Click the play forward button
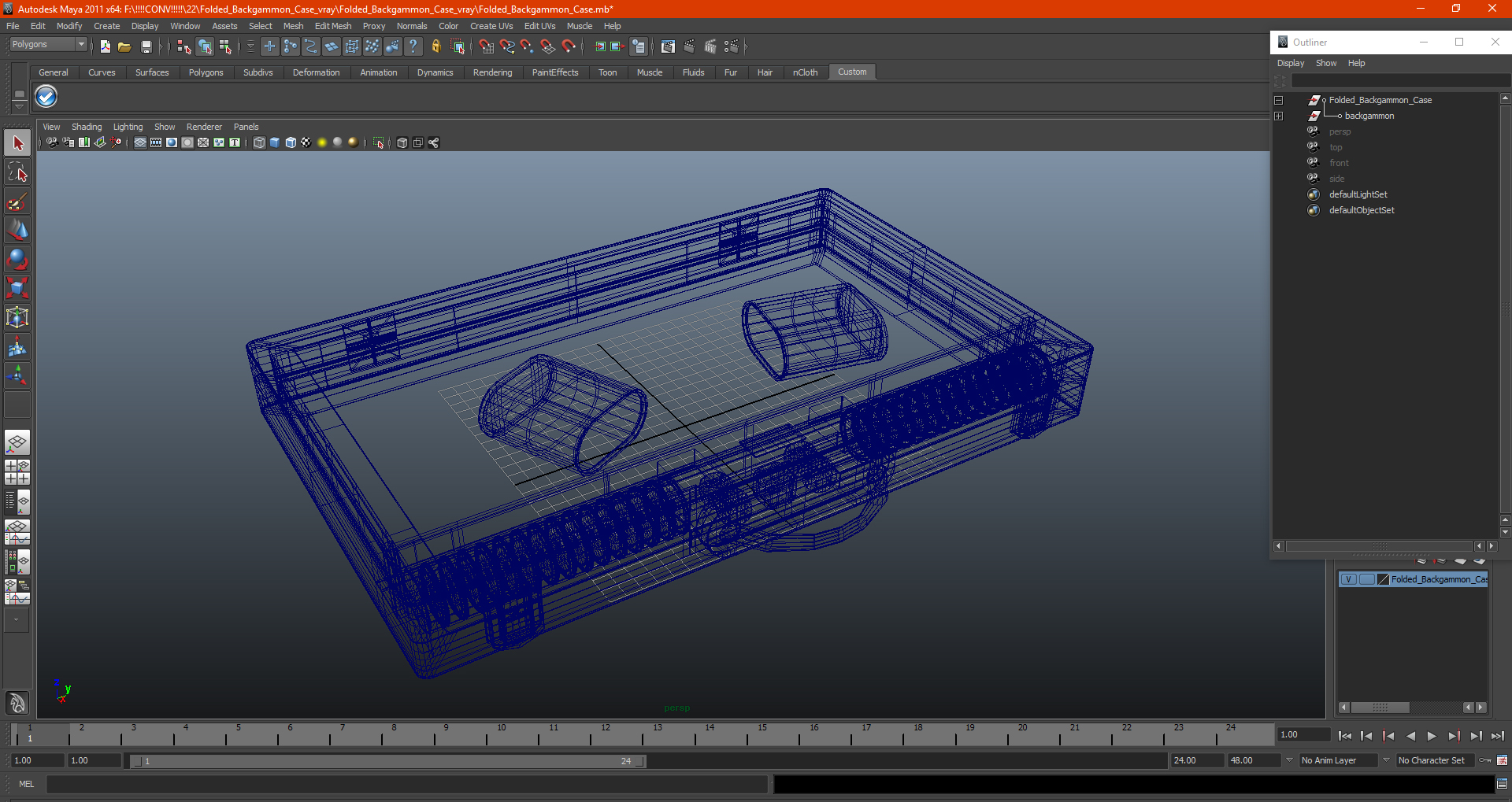1512x802 pixels. pyautogui.click(x=1432, y=737)
